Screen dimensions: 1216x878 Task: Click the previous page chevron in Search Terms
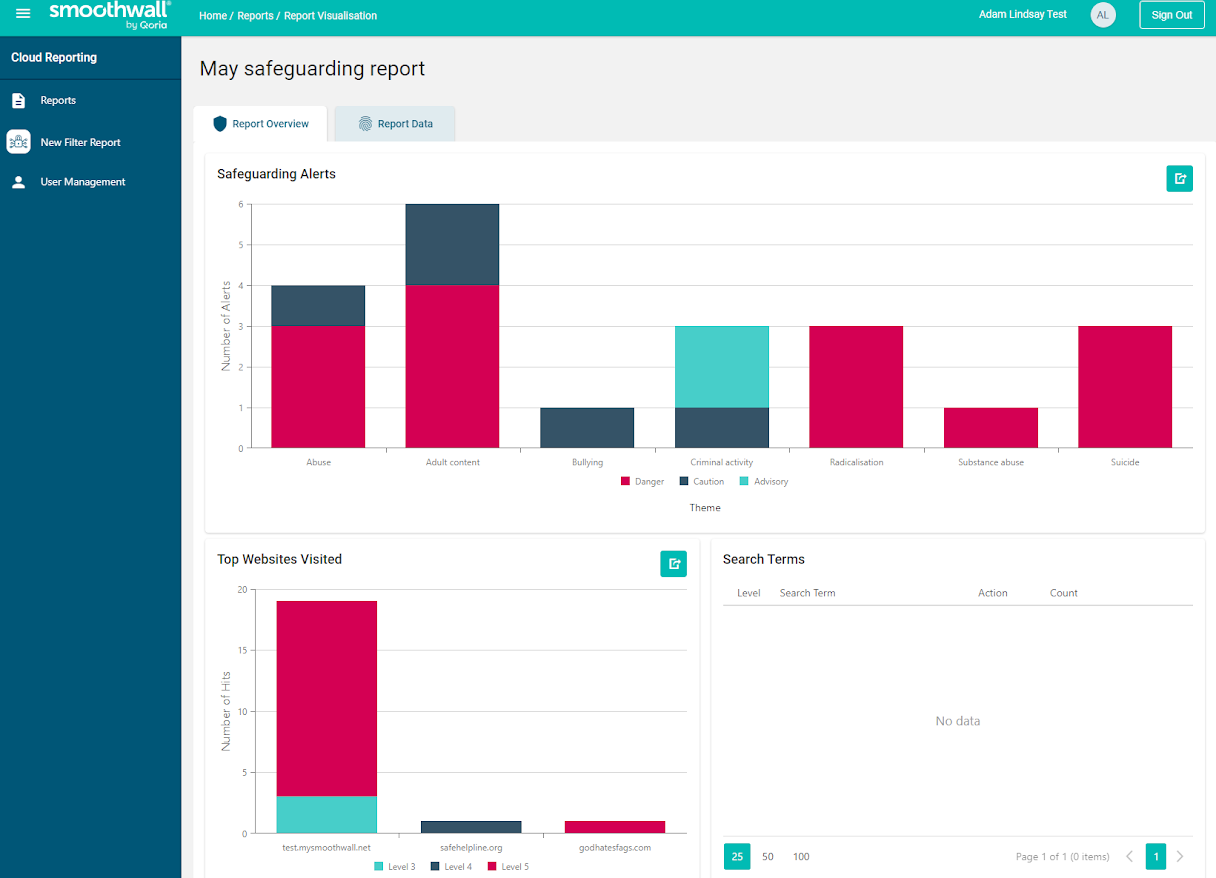click(1130, 857)
